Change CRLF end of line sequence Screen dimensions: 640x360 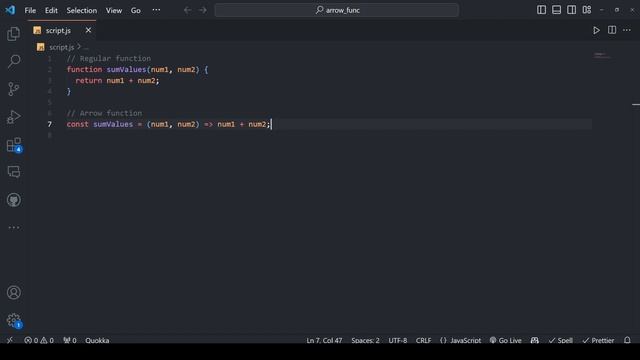(x=423, y=340)
